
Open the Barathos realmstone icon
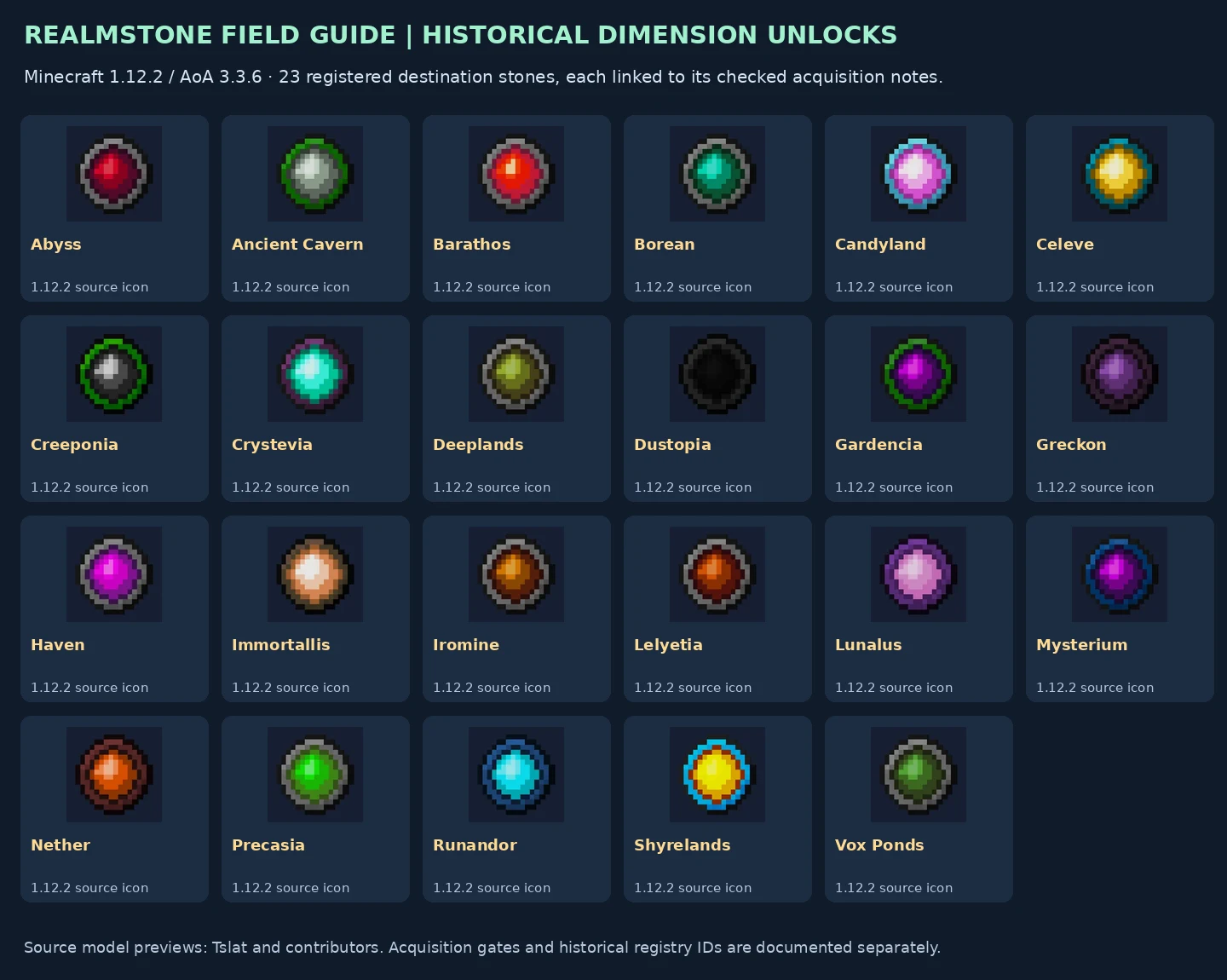tap(516, 174)
